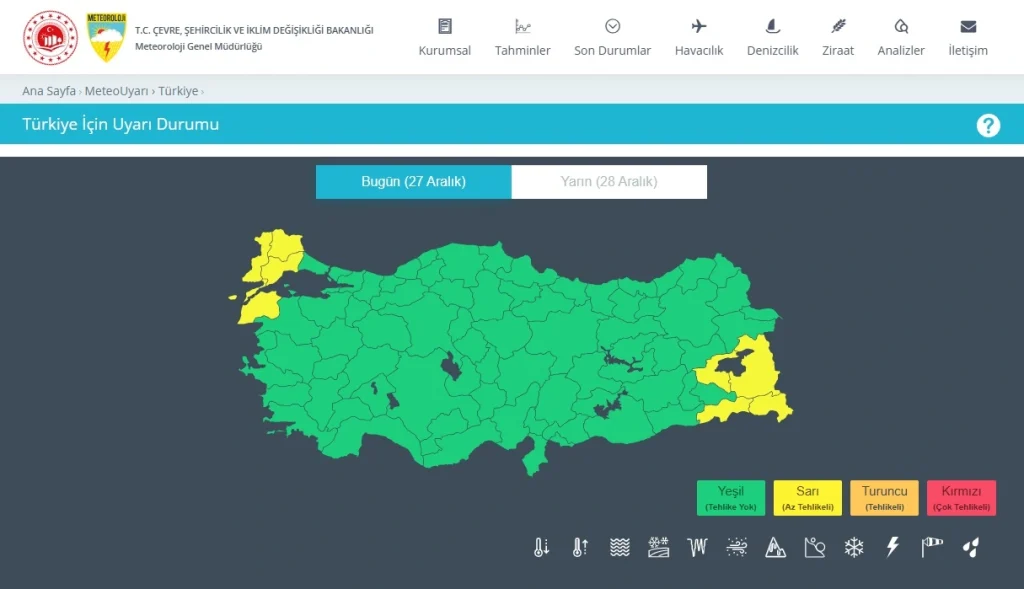Image resolution: width=1024 pixels, height=589 pixels.
Task: Filter by wavy fog lines icon
Action: (x=619, y=547)
